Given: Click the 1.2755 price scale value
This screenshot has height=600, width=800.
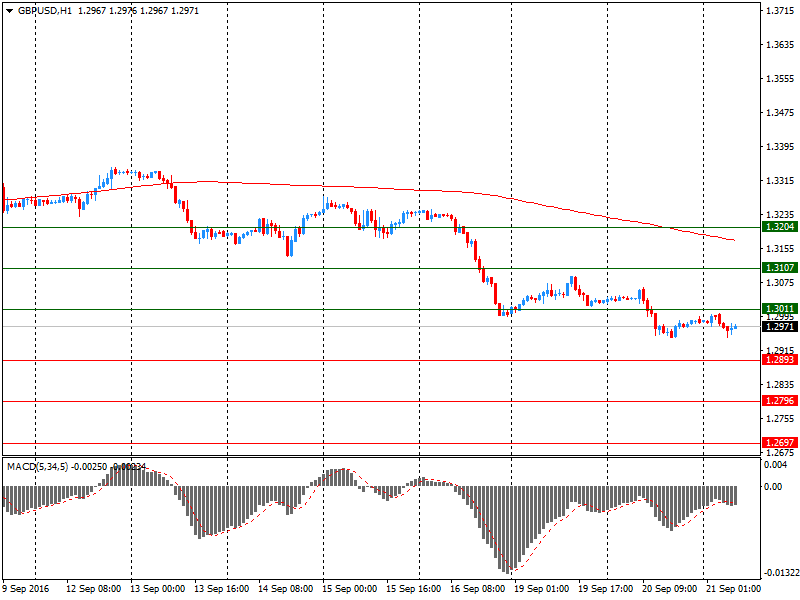Looking at the screenshot, I should [780, 418].
